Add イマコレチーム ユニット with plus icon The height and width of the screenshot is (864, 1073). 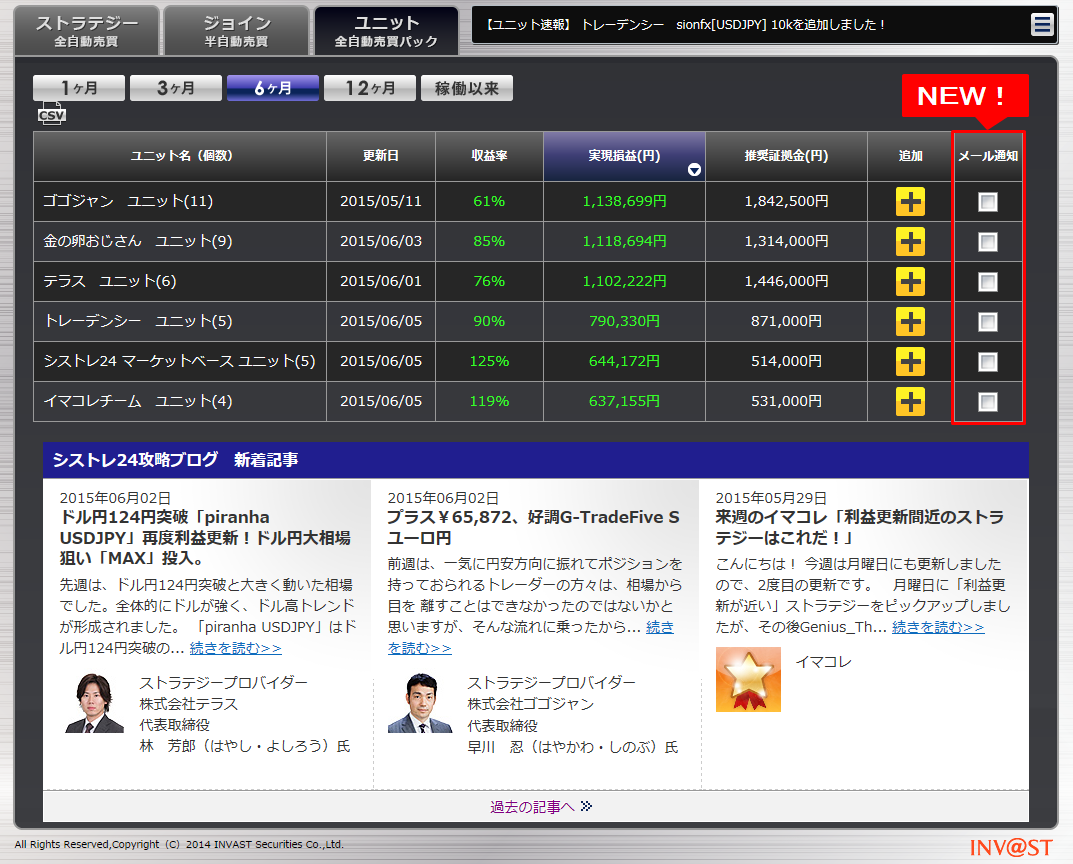pyautogui.click(x=910, y=402)
